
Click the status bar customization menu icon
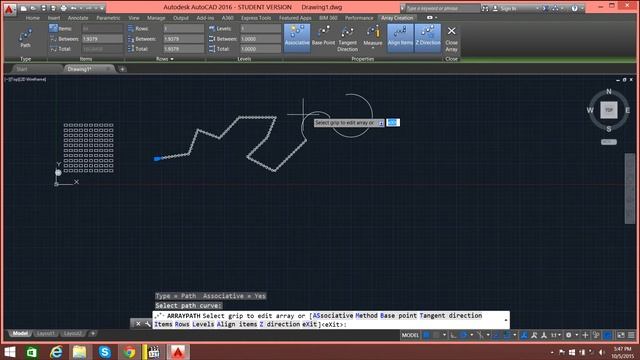(631, 335)
